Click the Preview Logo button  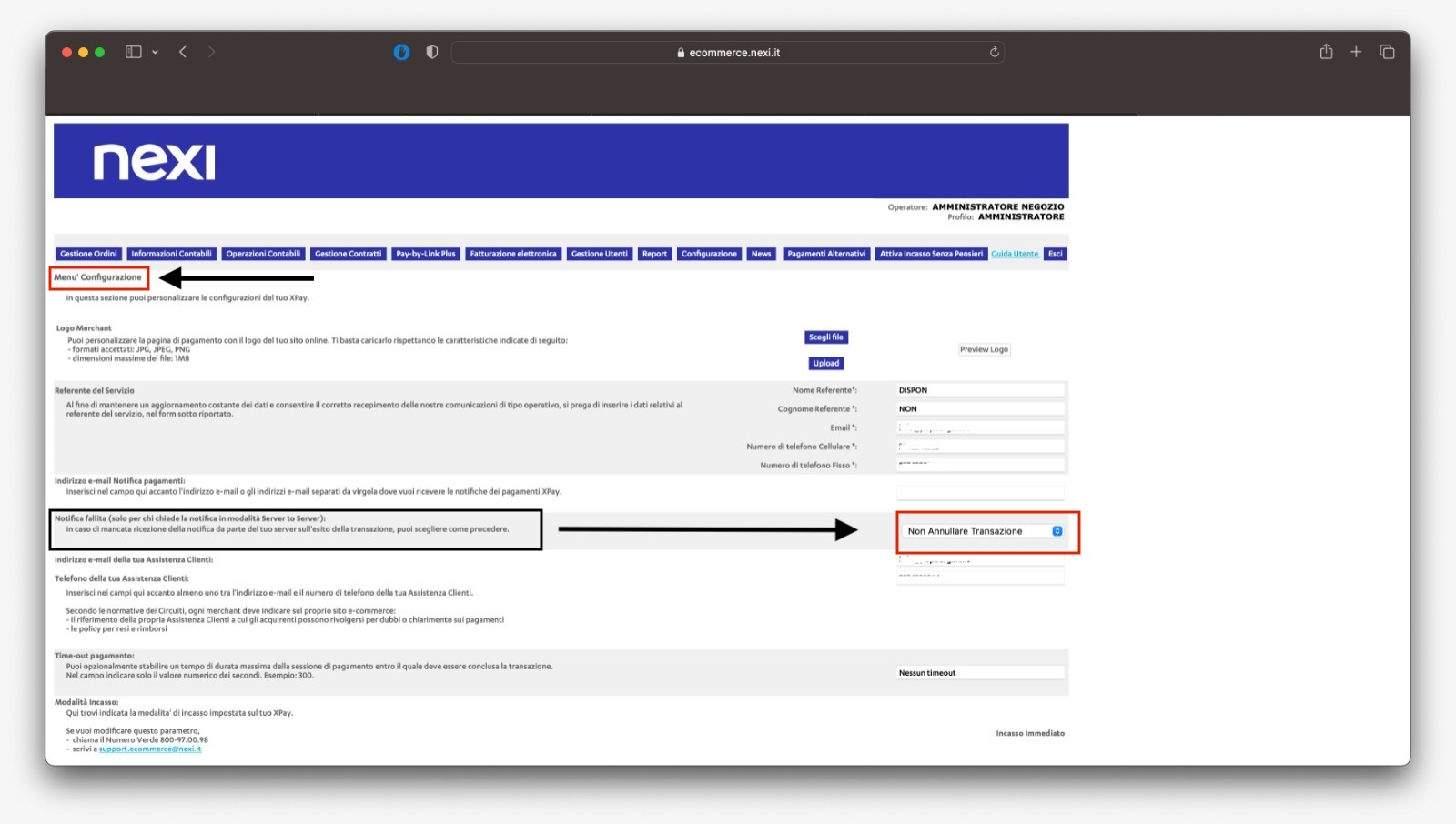point(984,349)
